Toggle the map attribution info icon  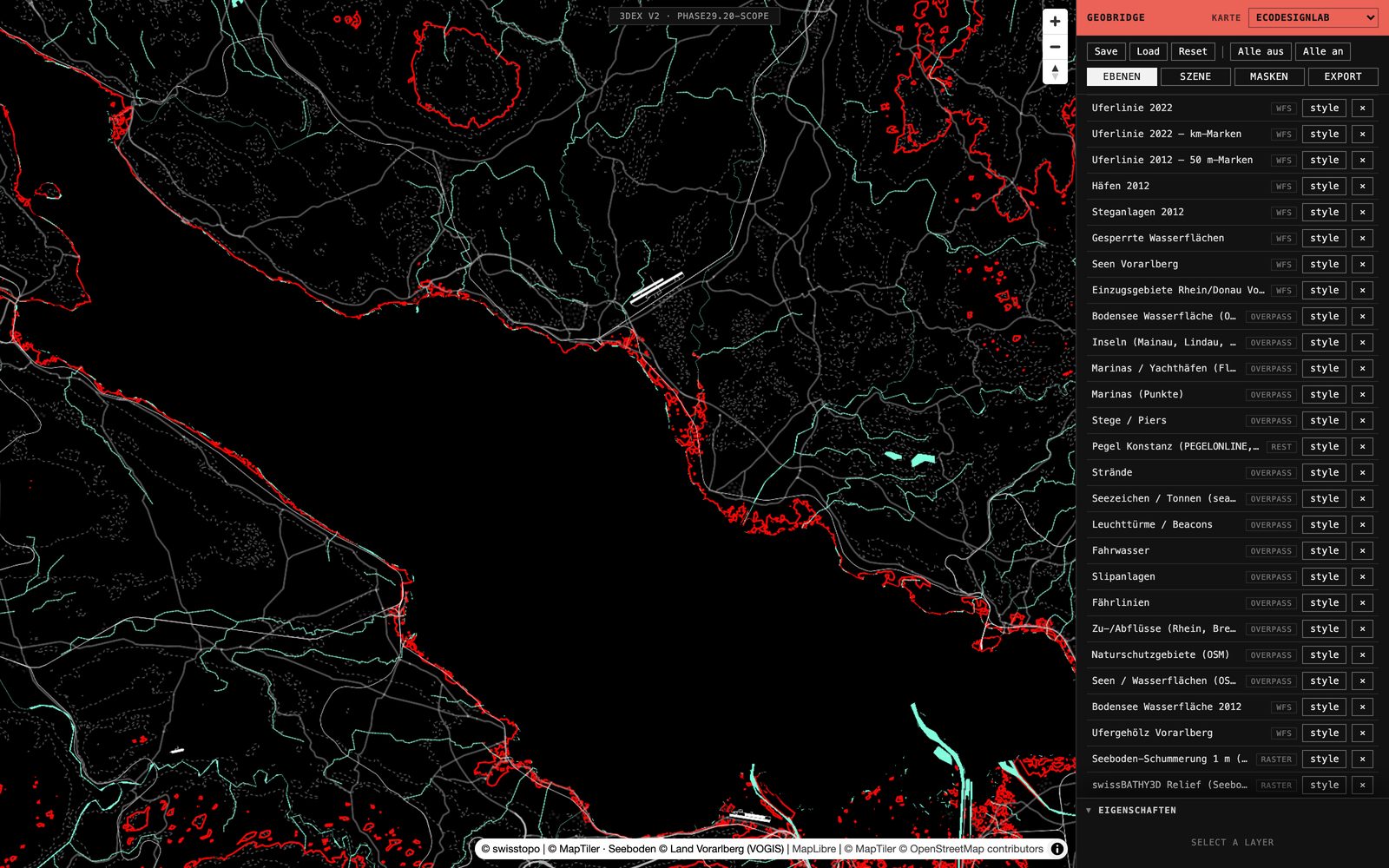pyautogui.click(x=1057, y=849)
